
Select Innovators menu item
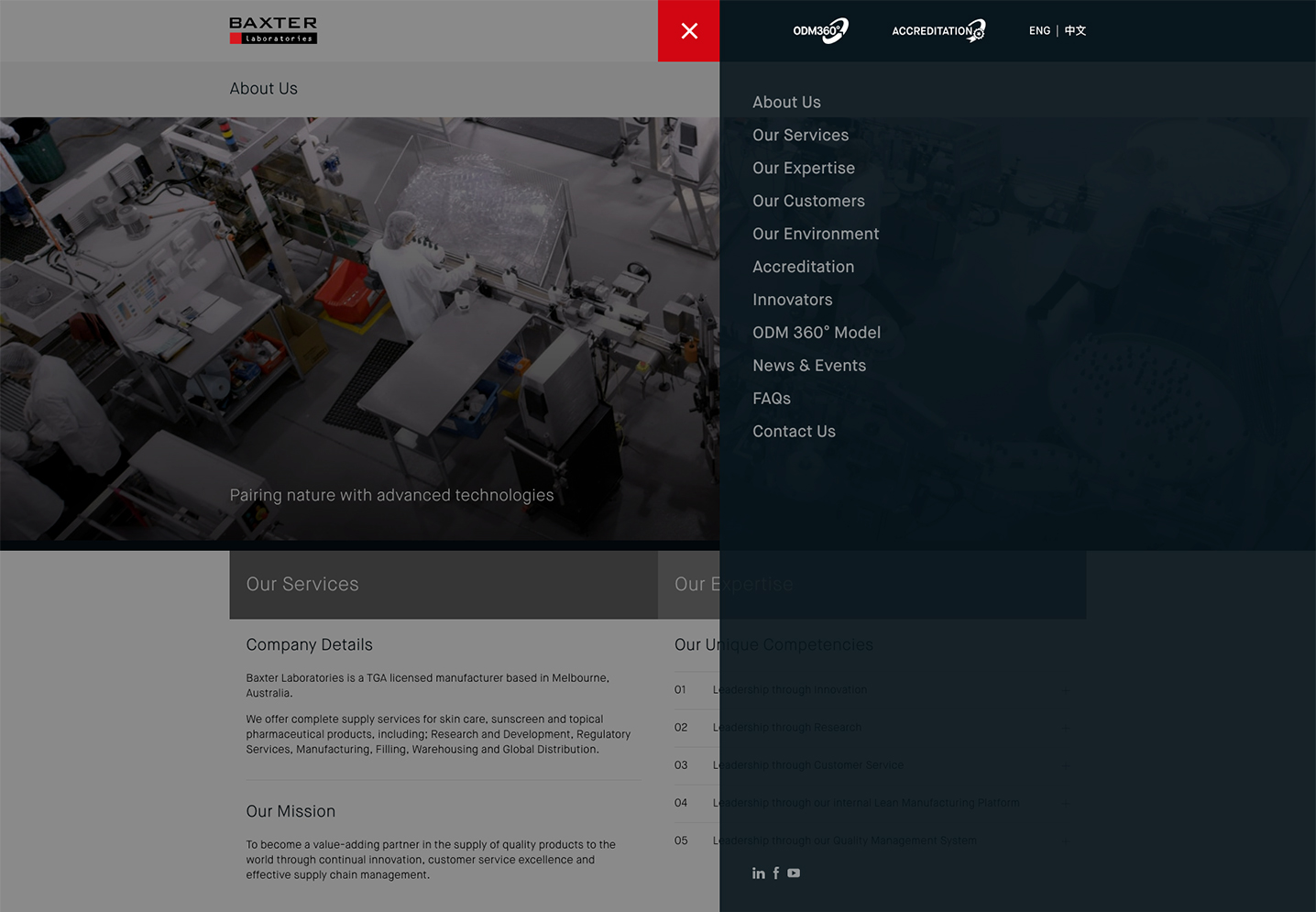(792, 301)
